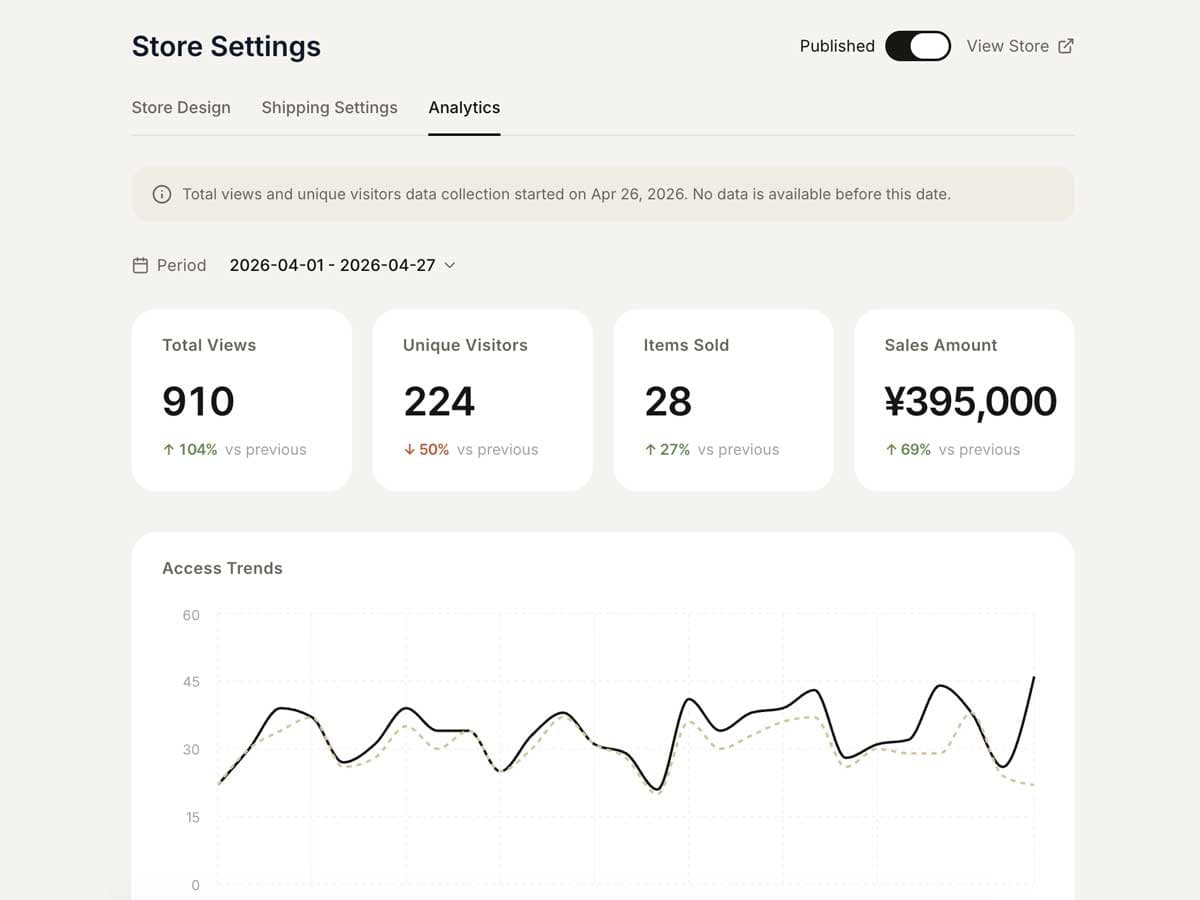Click the 69% change figure
Image resolution: width=1200 pixels, height=900 pixels.
(x=916, y=450)
